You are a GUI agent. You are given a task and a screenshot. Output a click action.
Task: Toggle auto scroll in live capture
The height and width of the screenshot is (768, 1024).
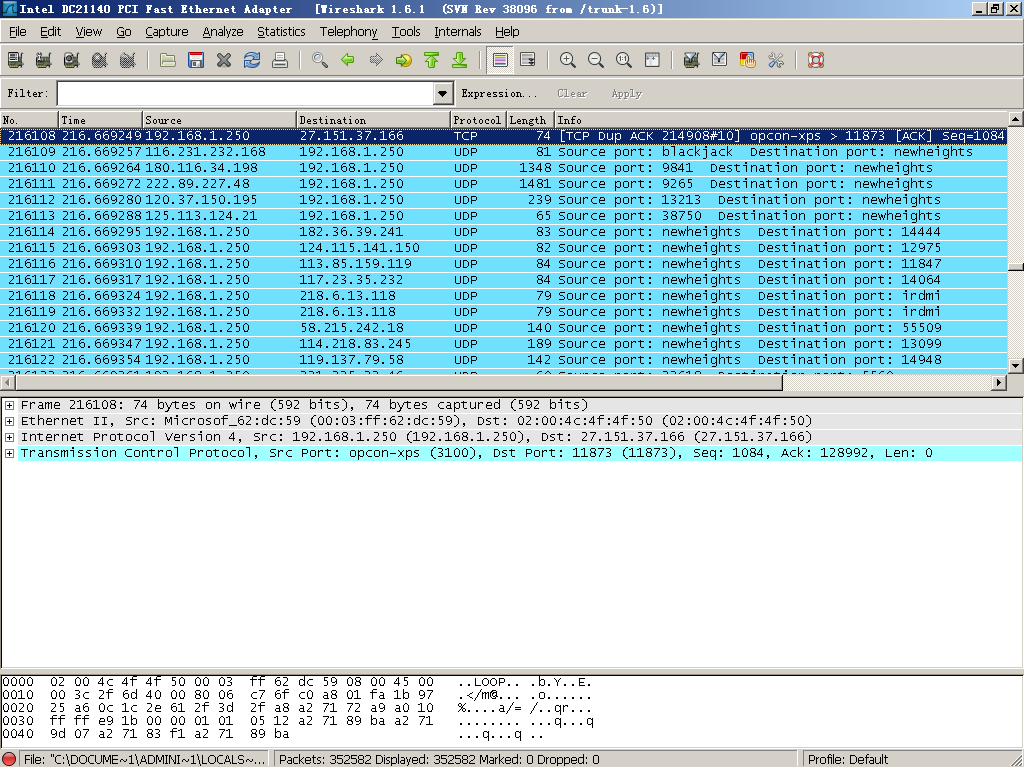pos(528,60)
